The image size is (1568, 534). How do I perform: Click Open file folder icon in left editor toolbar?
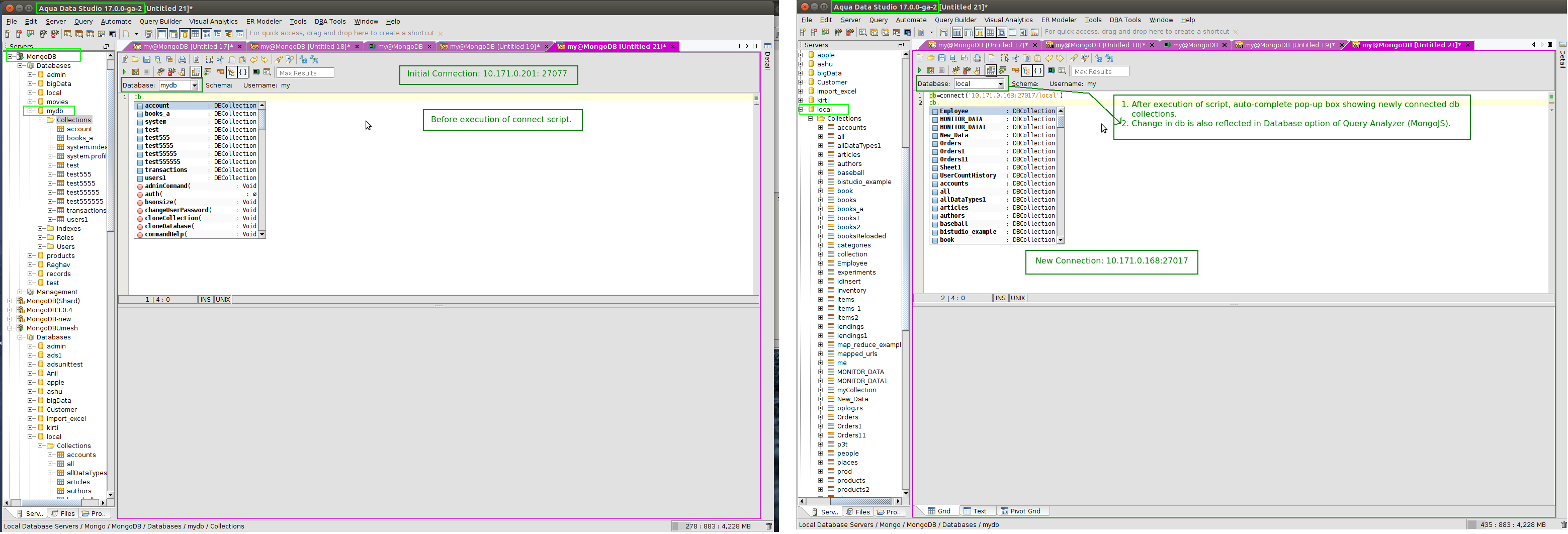tap(136, 60)
